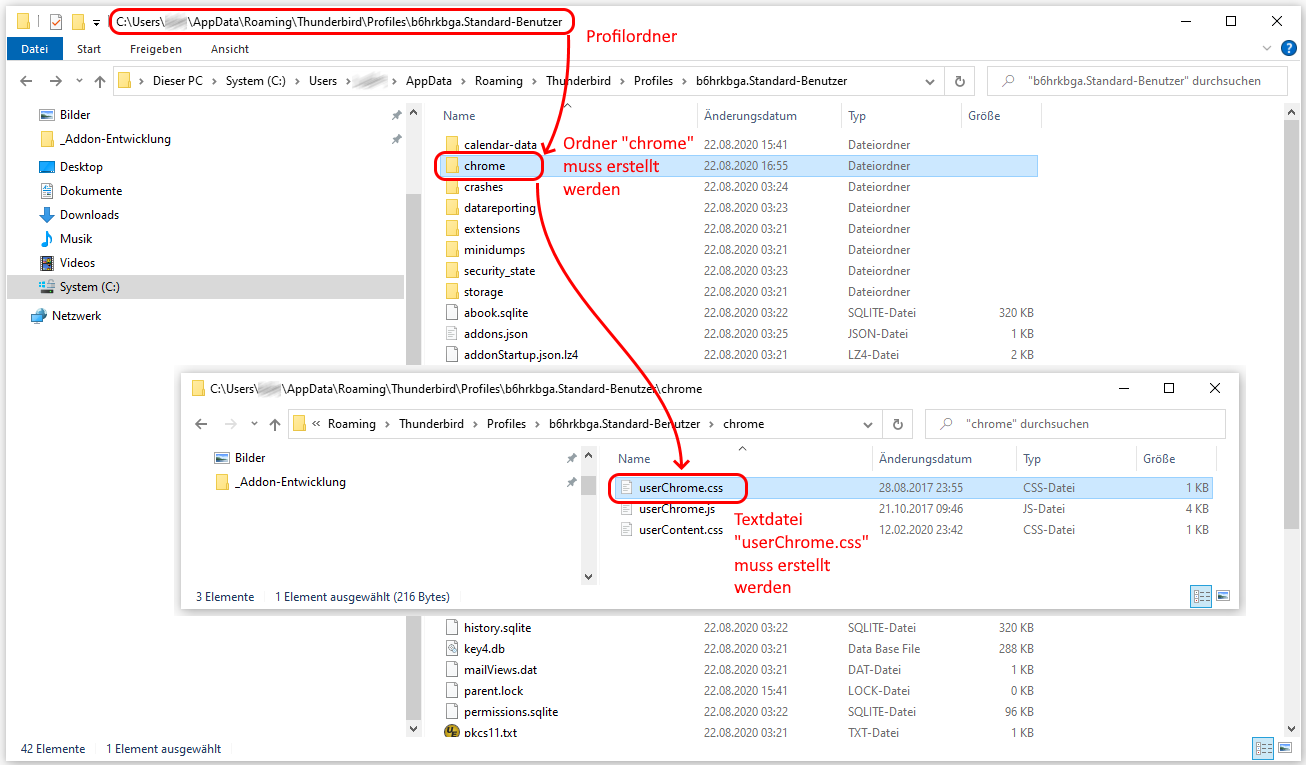Expand the ribbon with the chevron arrow
1306x765 pixels.
tap(1265, 48)
